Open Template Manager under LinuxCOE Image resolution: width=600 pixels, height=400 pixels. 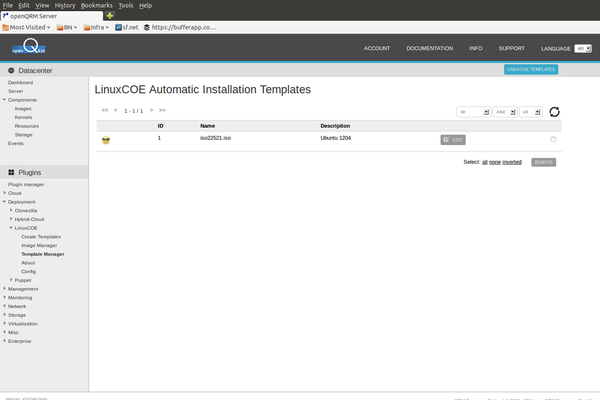[x=43, y=254]
